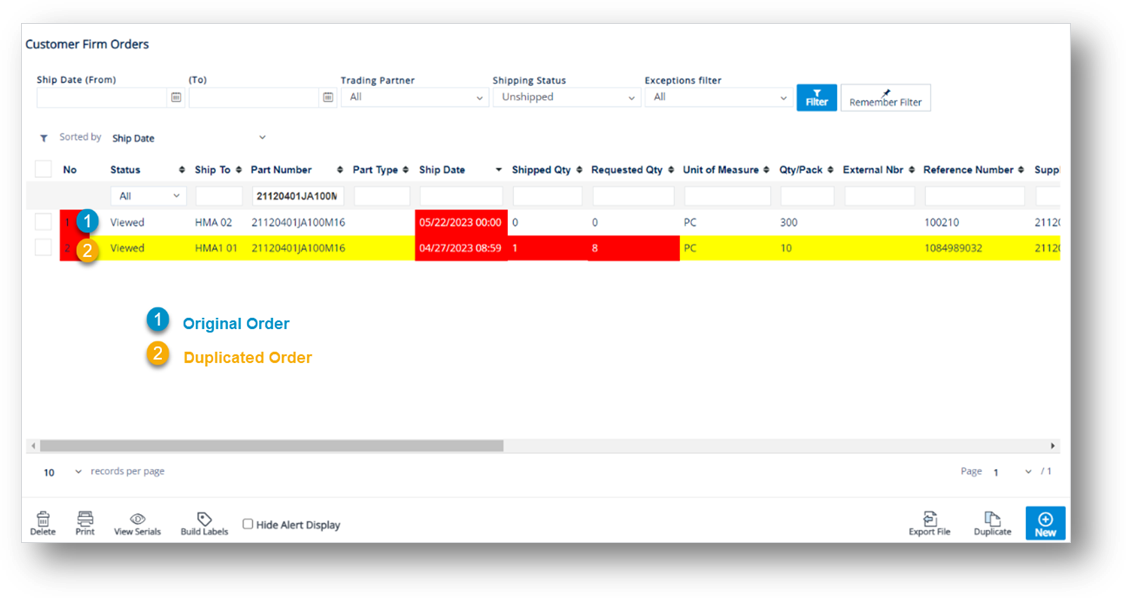
Task: Click the Duplicate icon
Action: (x=992, y=518)
